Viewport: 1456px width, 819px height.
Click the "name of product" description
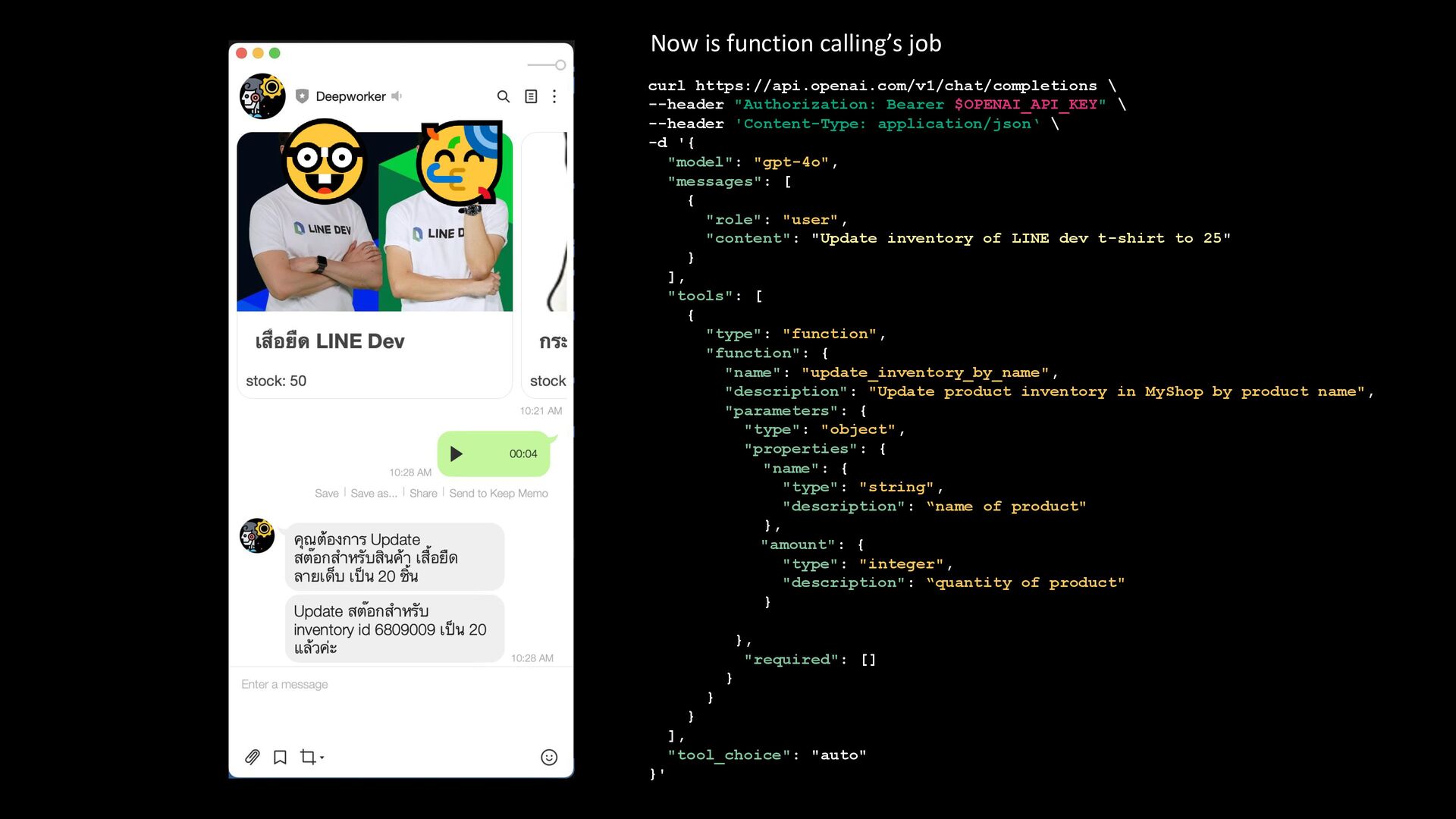(1006, 506)
